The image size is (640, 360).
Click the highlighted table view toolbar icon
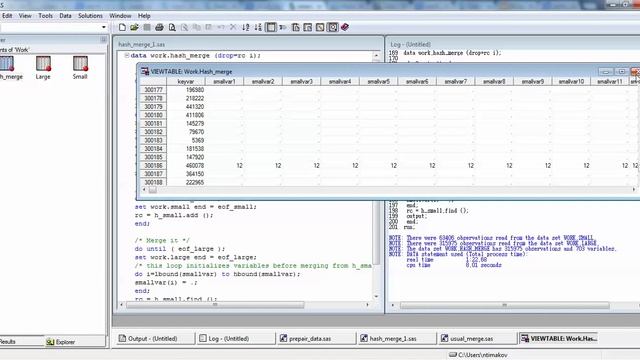point(271,27)
